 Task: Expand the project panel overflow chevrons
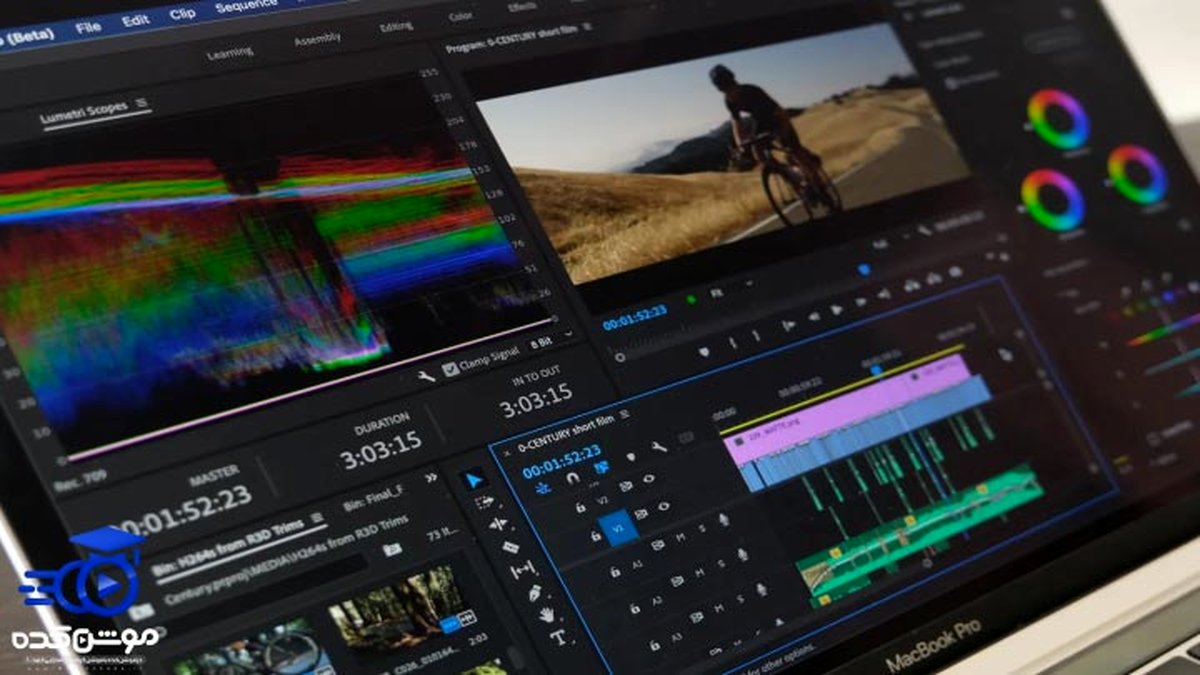click(x=431, y=478)
